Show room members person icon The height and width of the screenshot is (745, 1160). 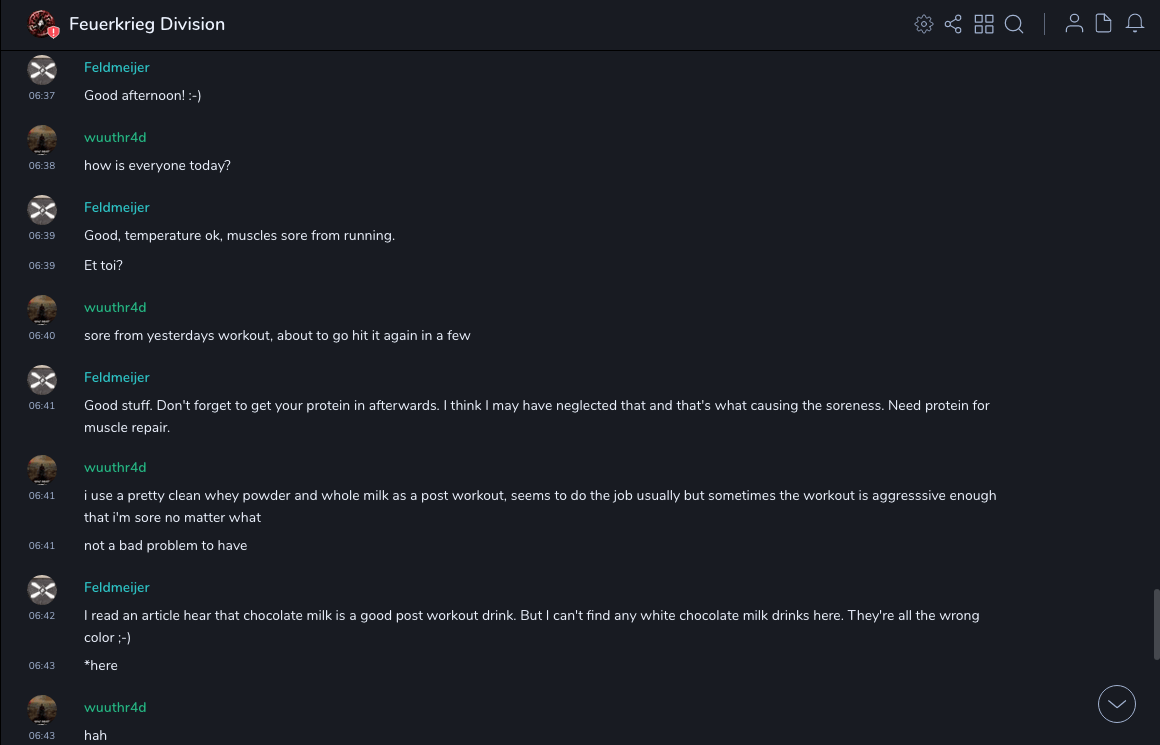click(1074, 24)
